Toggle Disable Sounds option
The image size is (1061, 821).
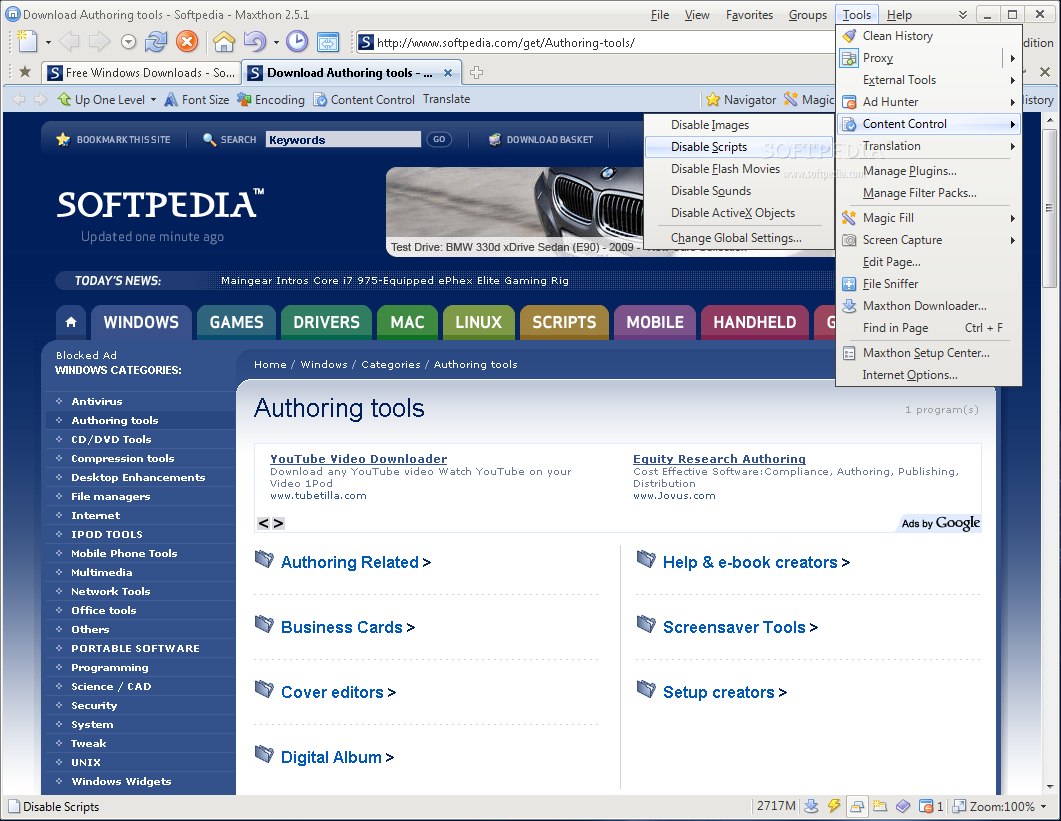(739, 191)
